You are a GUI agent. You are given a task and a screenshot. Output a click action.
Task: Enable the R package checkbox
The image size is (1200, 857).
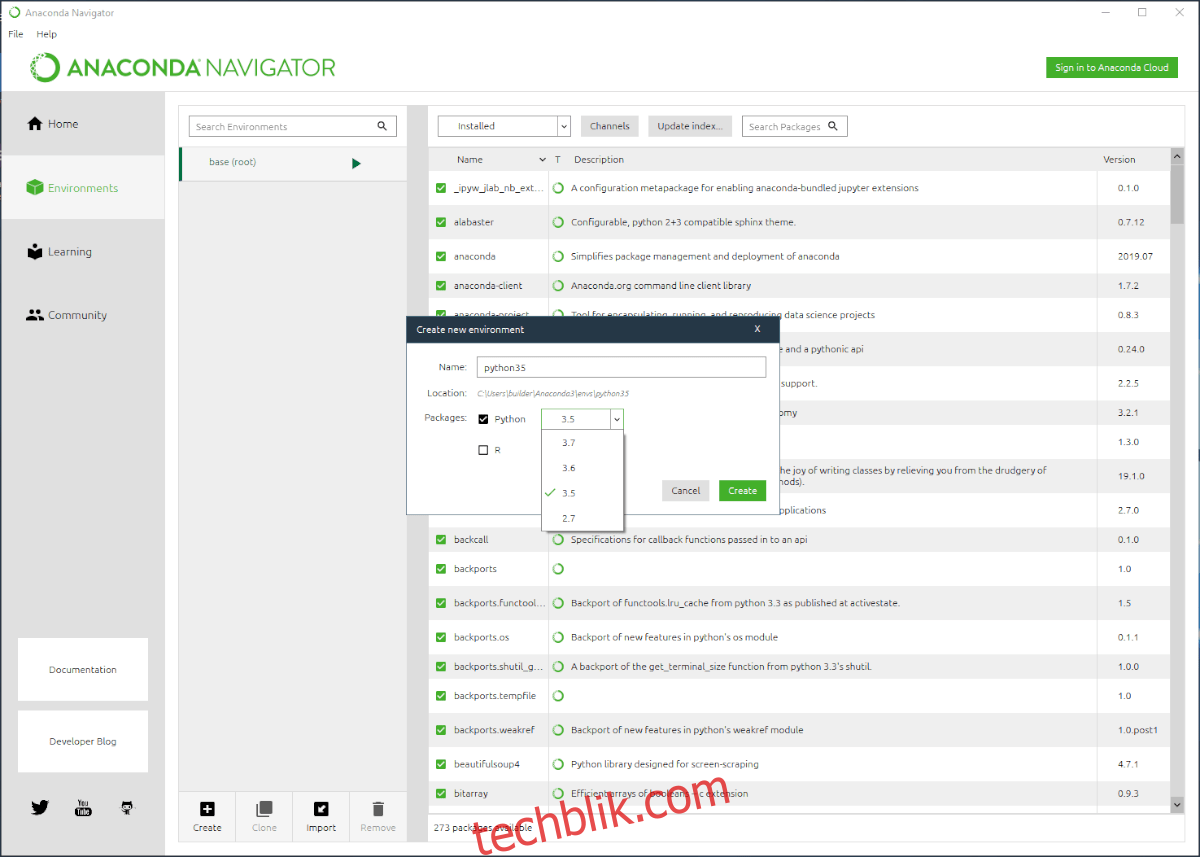tap(484, 450)
